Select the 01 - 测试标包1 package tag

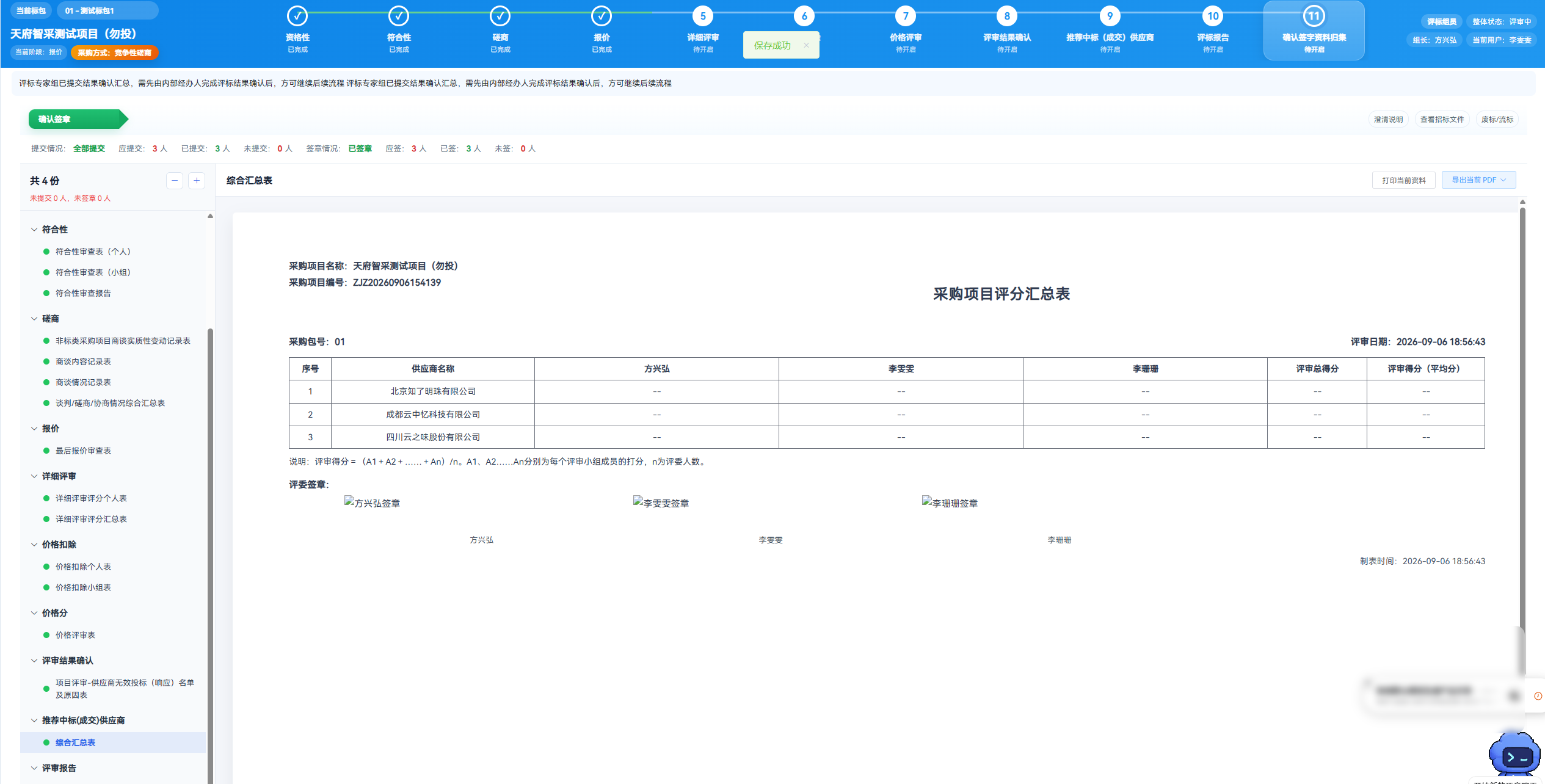point(107,10)
